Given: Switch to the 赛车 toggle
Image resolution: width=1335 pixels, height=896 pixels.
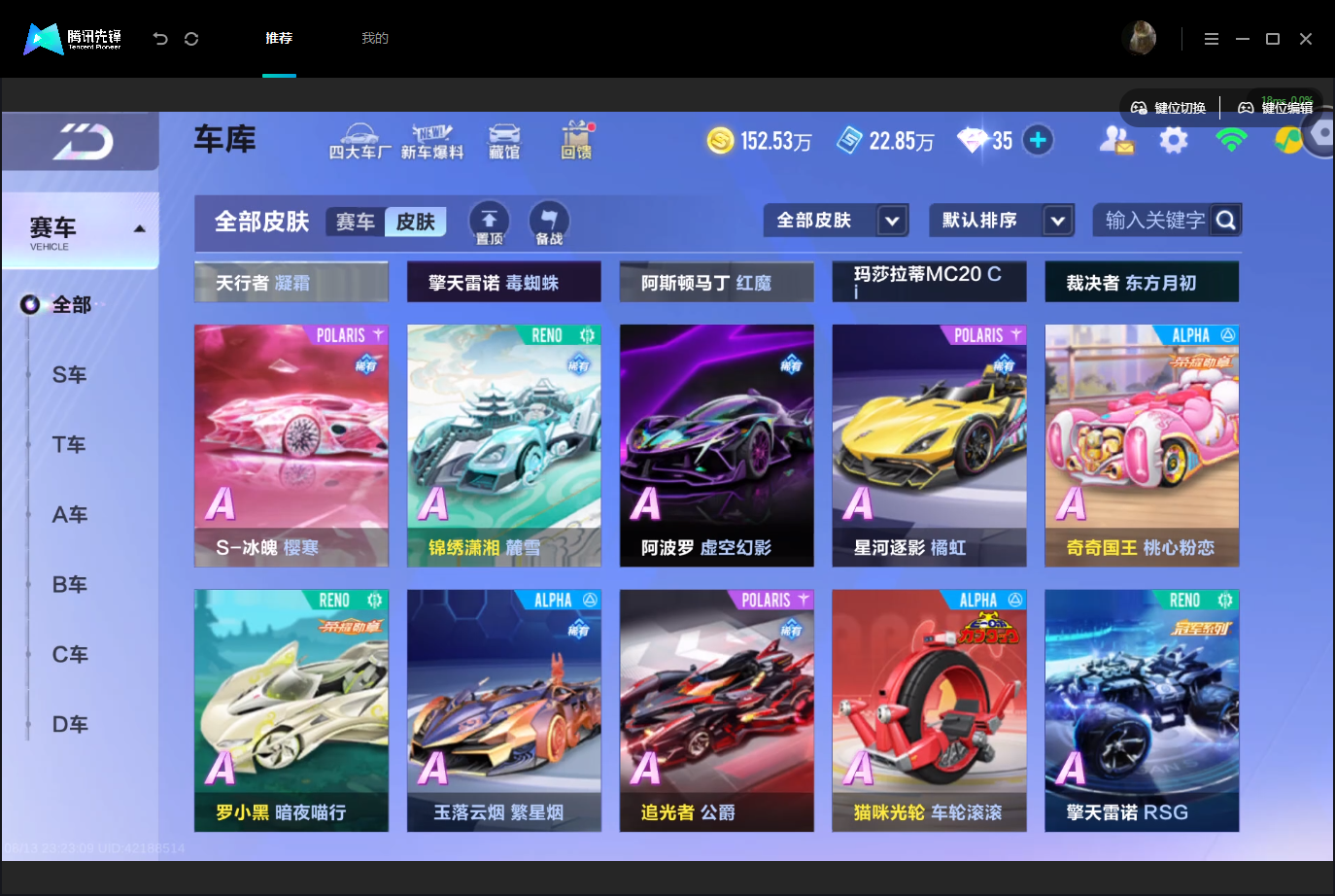Looking at the screenshot, I should coord(356,222).
